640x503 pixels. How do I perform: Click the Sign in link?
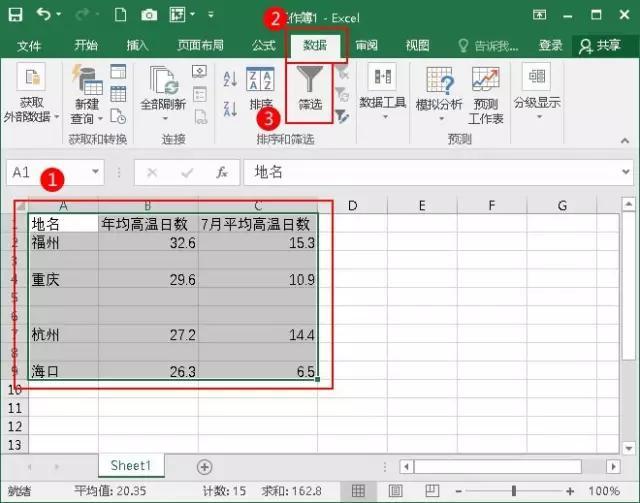550,45
